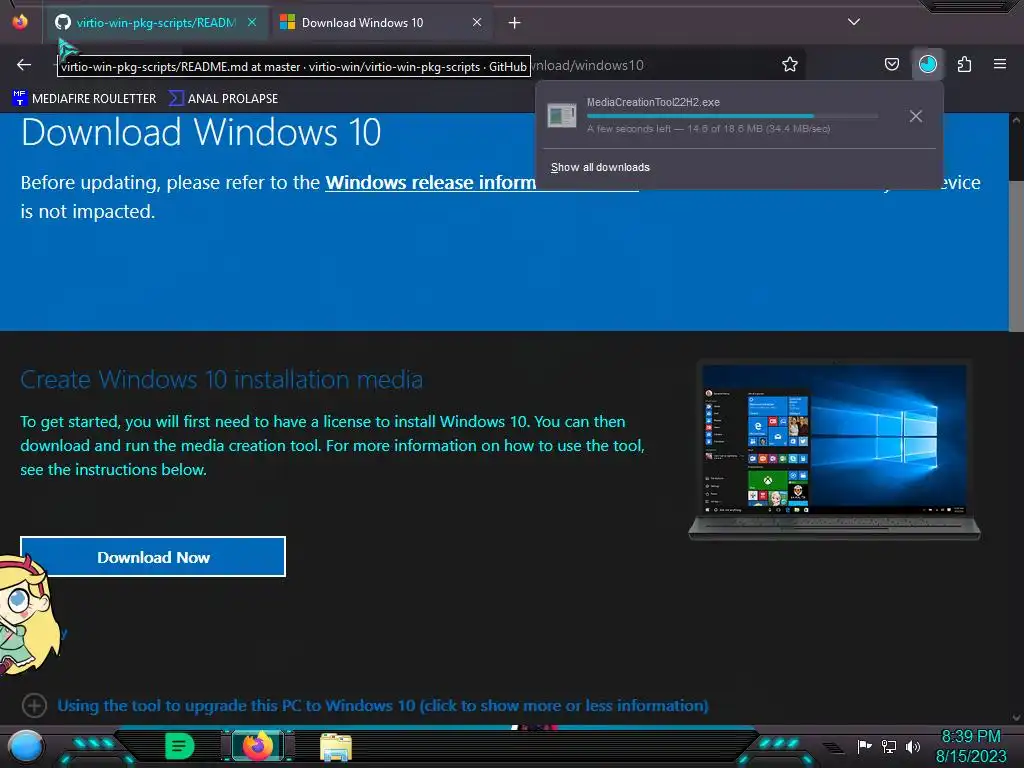1024x768 pixels.
Task: Click the download progress bar
Action: (x=732, y=116)
